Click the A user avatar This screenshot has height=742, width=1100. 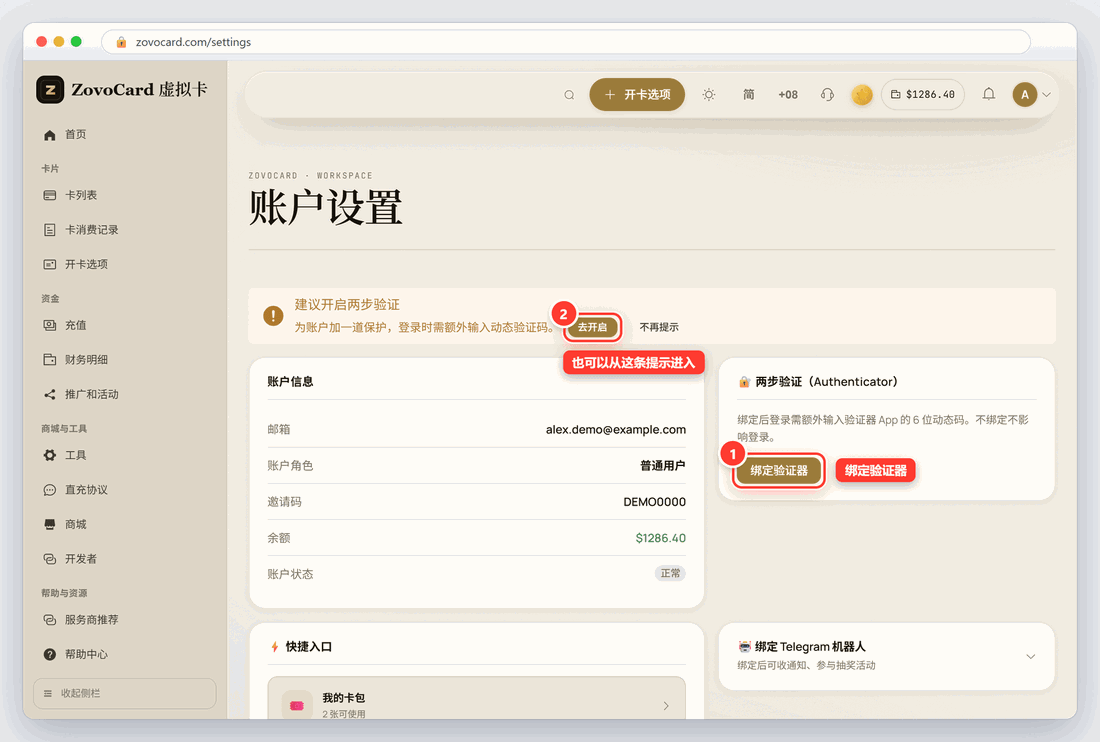point(1025,95)
